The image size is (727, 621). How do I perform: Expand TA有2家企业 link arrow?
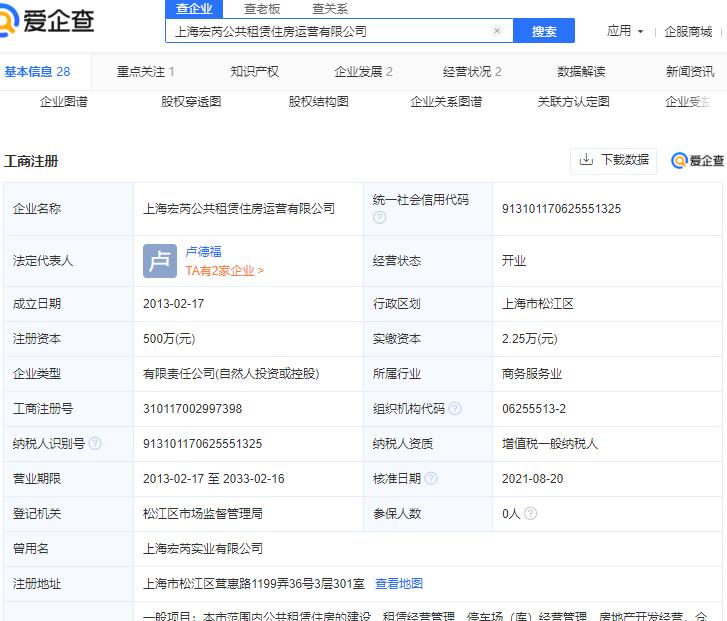(261, 270)
